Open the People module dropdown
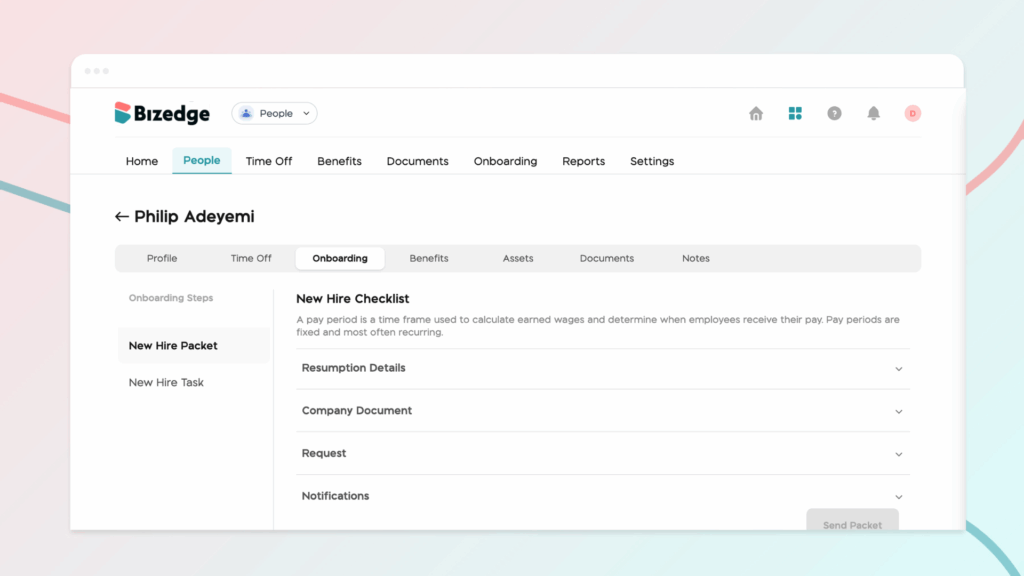 pyautogui.click(x=274, y=114)
